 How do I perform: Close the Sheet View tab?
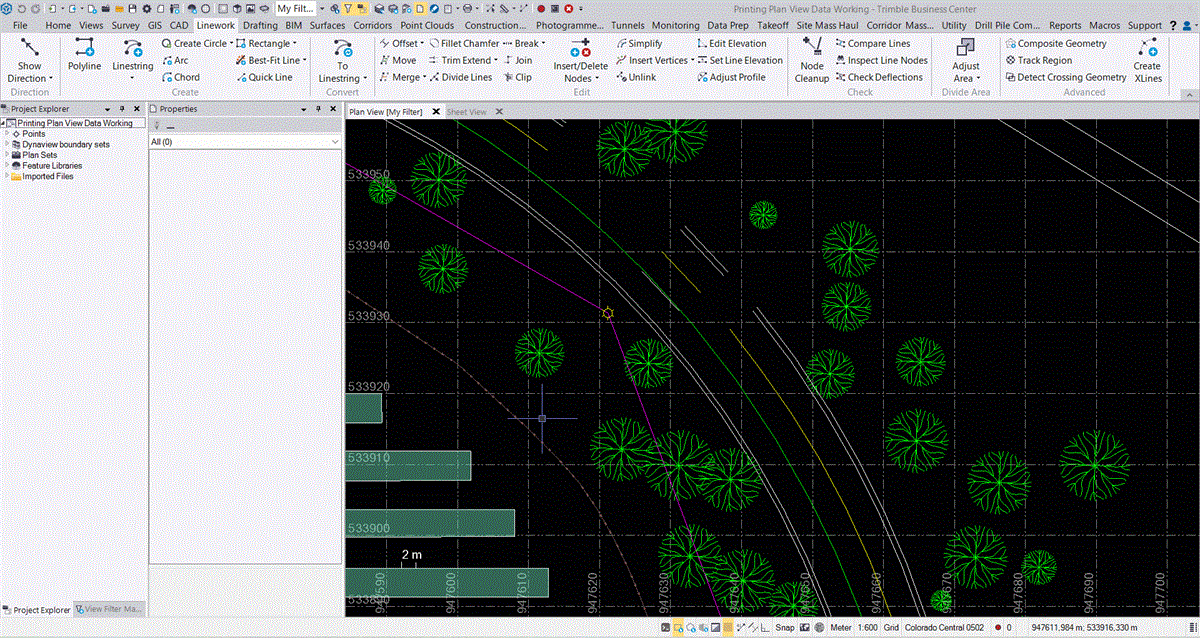(499, 112)
